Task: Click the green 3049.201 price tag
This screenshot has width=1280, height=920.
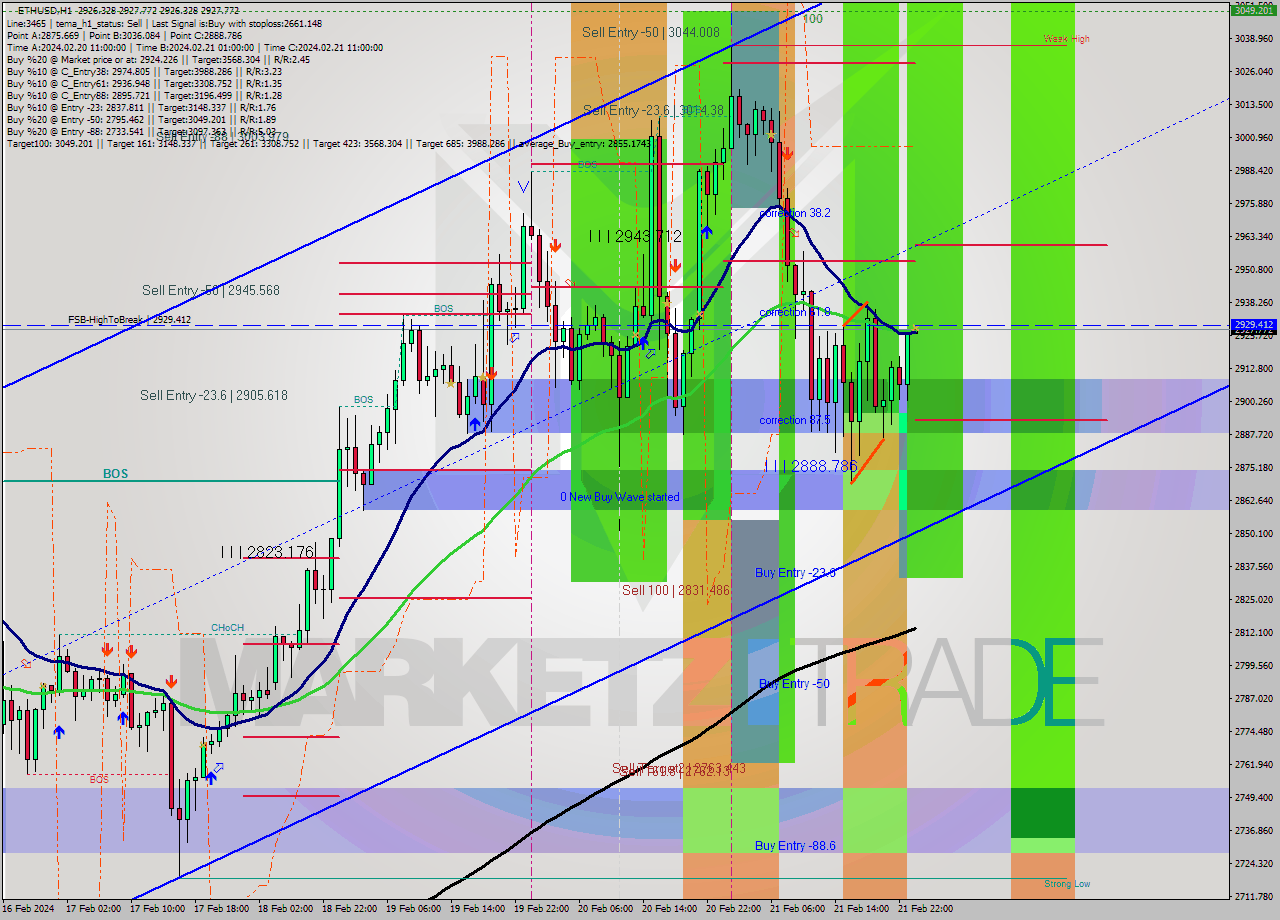Action: pos(1253,11)
